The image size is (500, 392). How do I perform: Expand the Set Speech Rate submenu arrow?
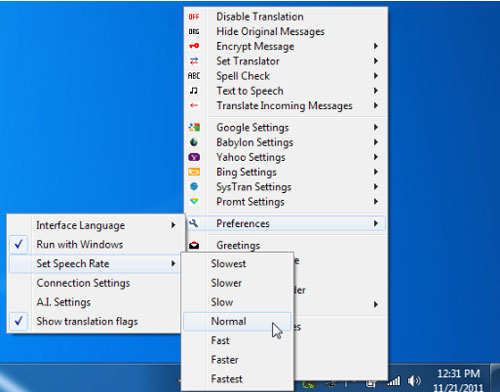(x=173, y=263)
